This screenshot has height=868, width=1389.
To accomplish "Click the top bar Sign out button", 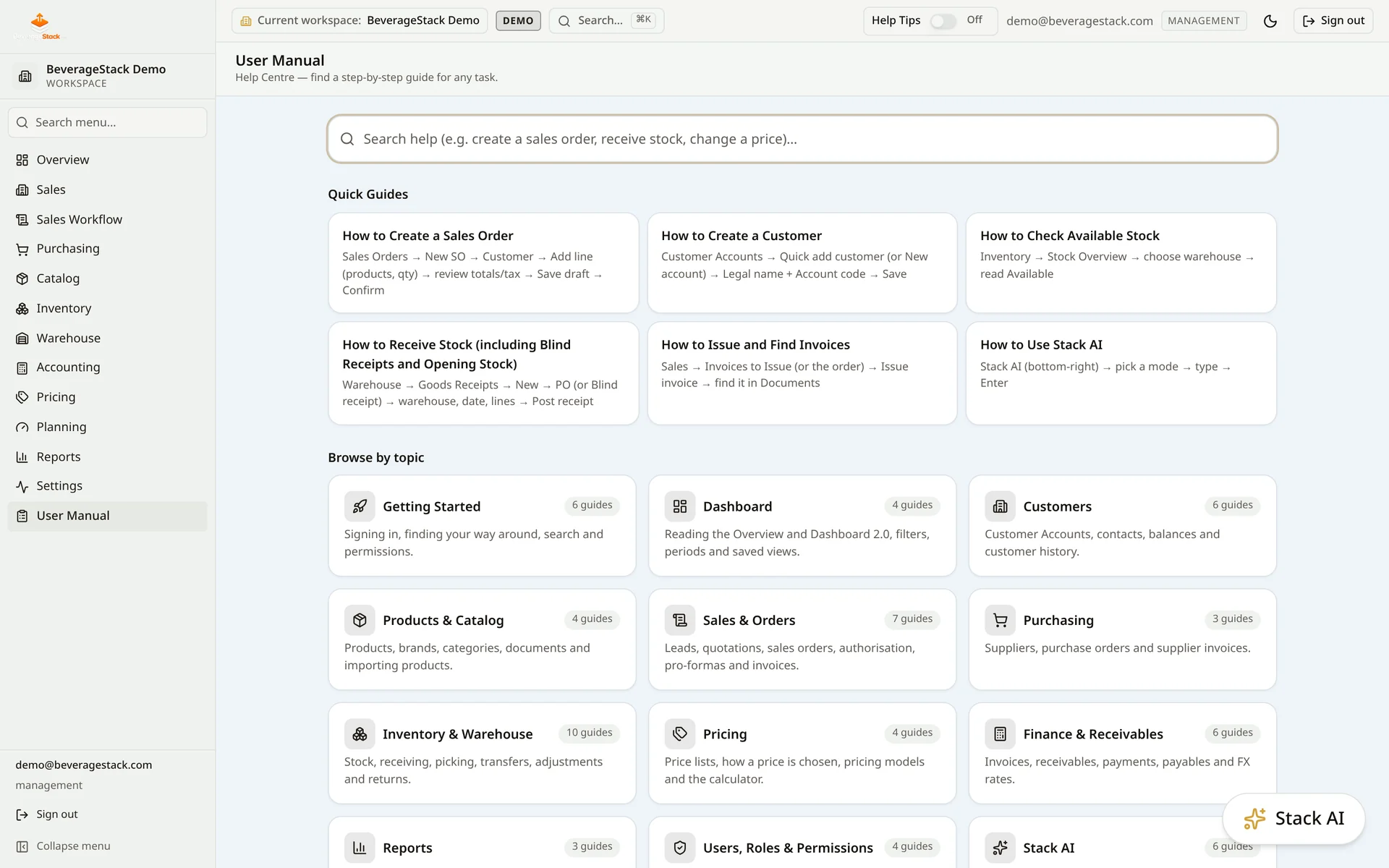I will [1333, 21].
